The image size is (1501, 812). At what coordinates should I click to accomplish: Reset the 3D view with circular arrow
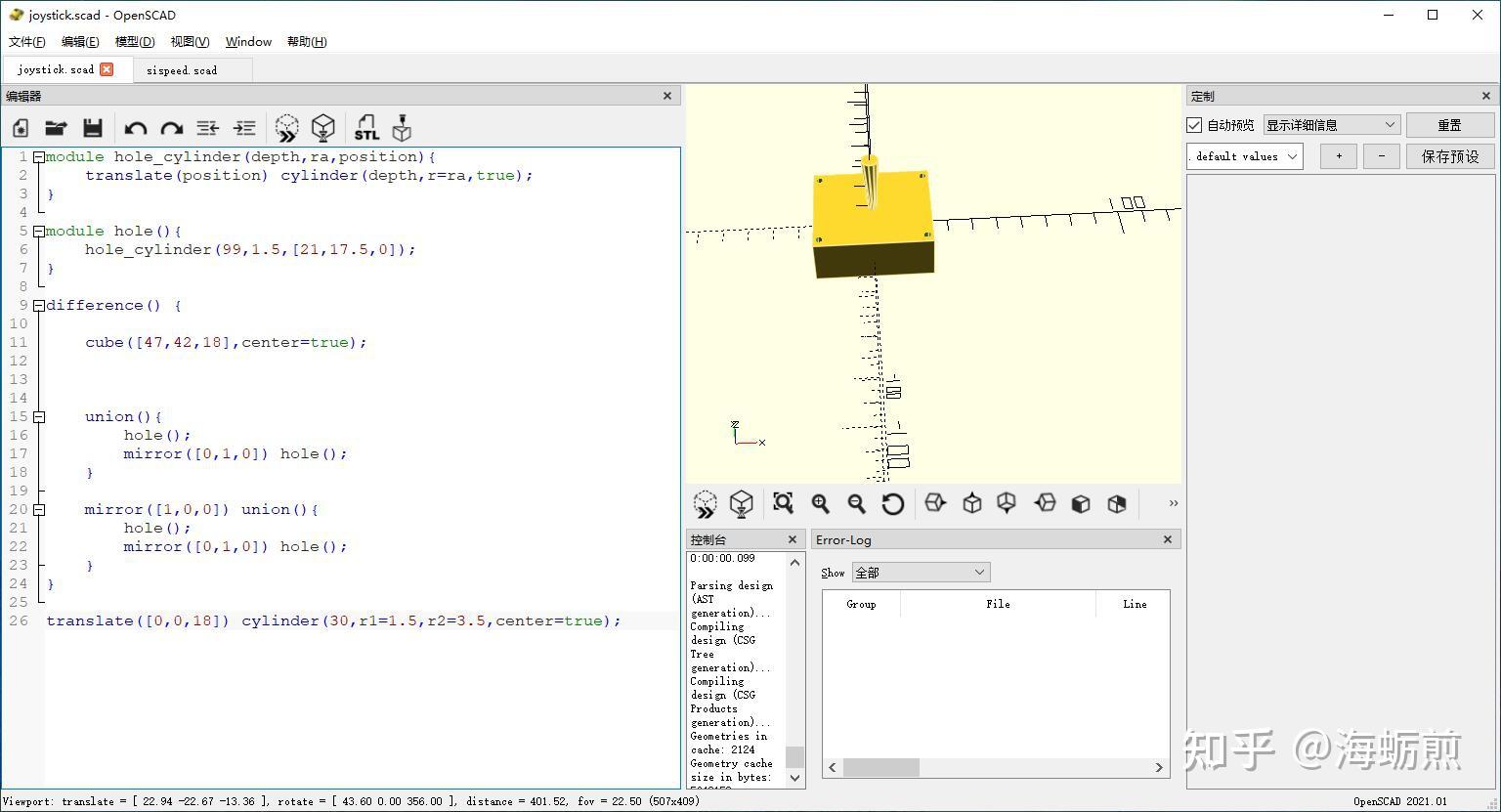pos(892,503)
